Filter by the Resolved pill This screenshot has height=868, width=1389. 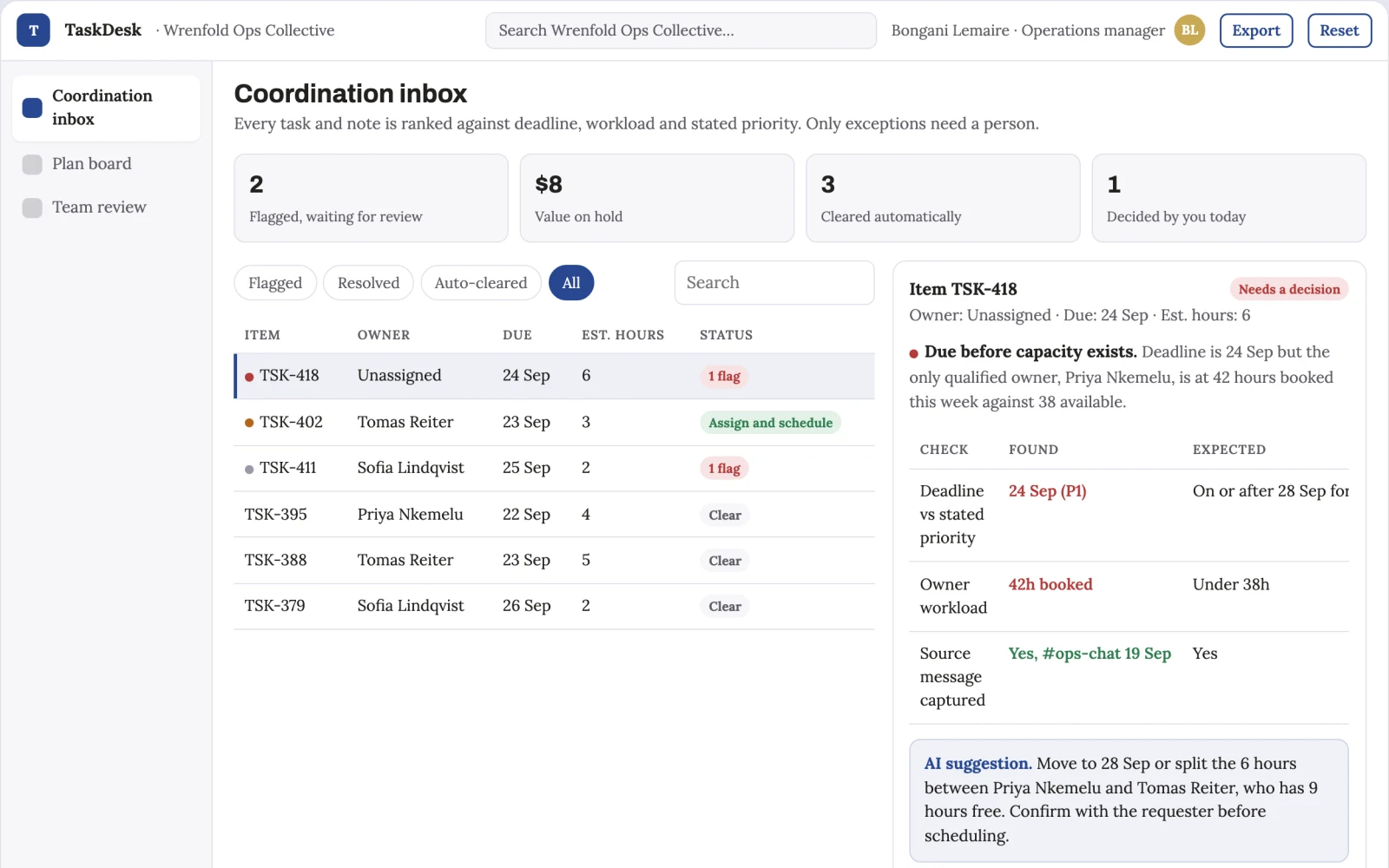(368, 283)
